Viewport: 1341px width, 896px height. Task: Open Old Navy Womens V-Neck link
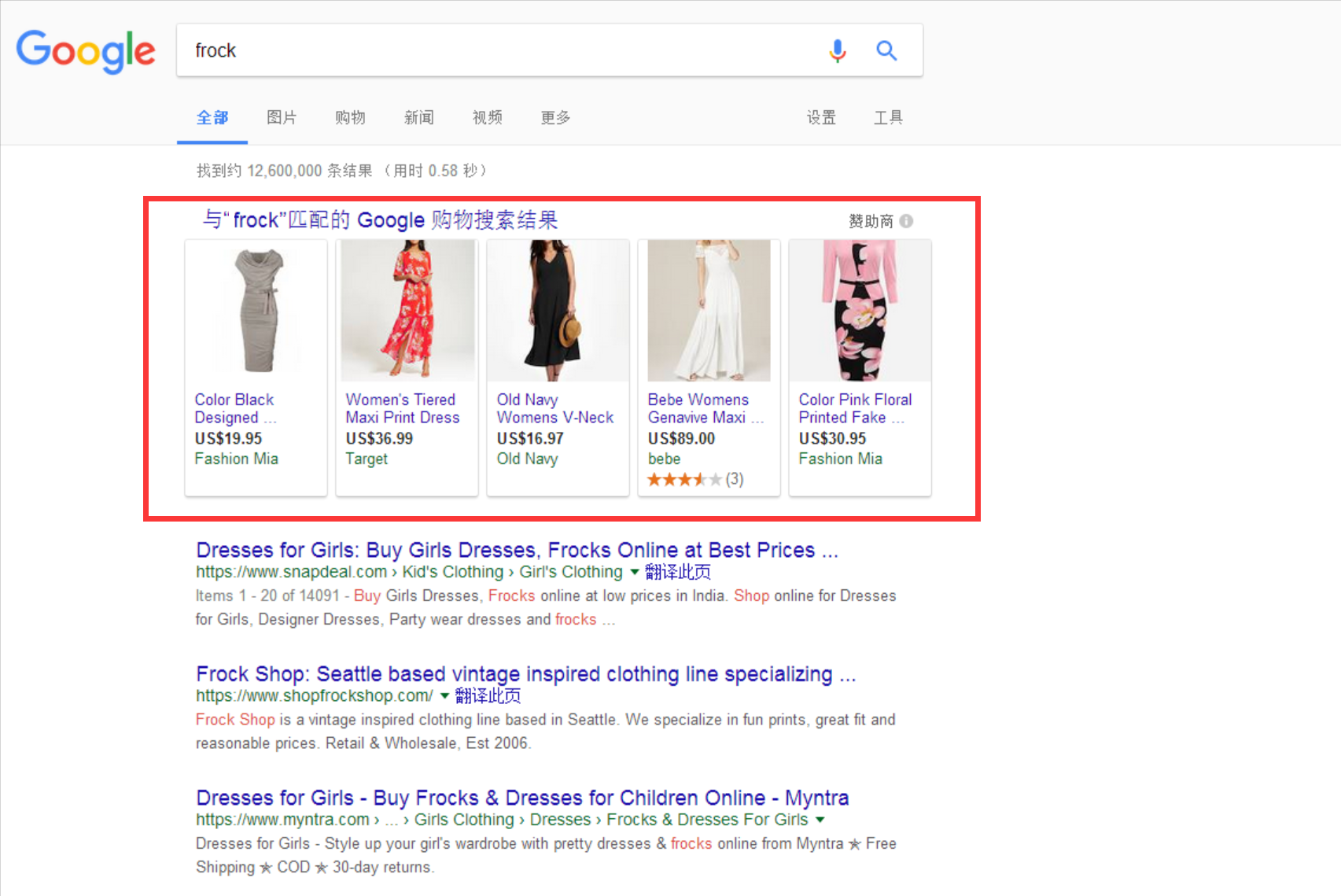[x=555, y=408]
